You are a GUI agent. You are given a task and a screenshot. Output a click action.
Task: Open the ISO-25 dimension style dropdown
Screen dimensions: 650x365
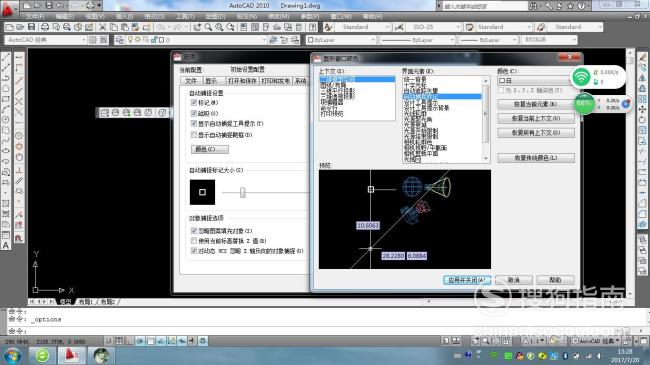434,27
